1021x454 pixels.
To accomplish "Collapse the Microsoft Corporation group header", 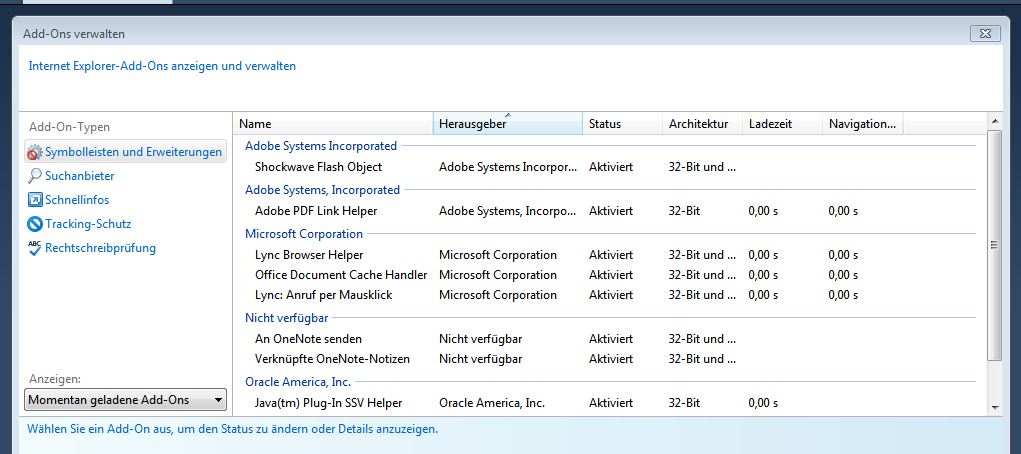I will [306, 234].
